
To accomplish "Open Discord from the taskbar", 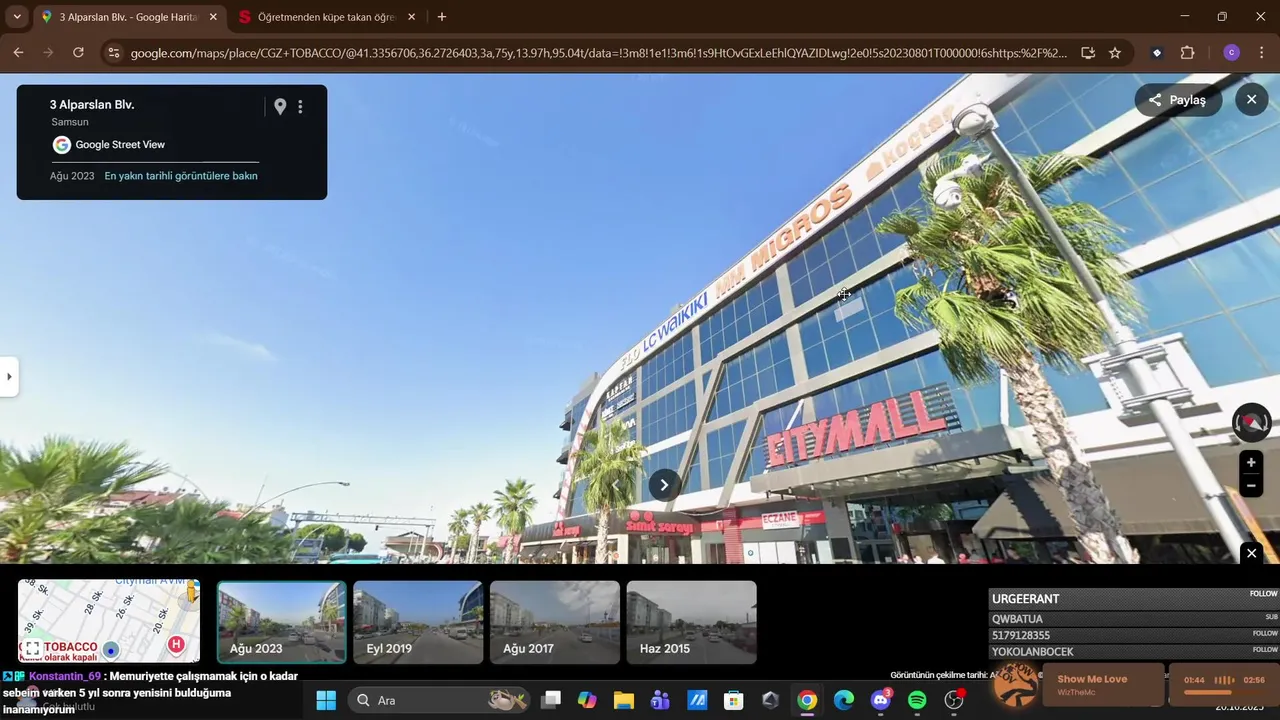I will [x=880, y=701].
